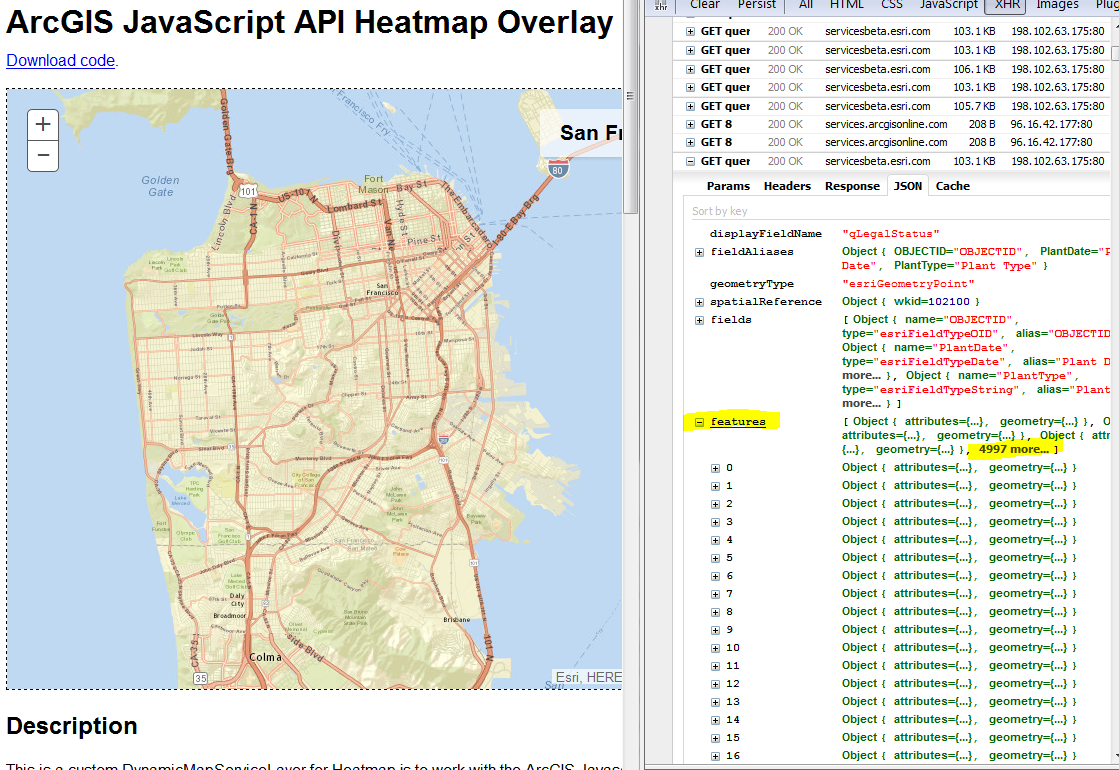
Task: Clear the Net panel request list
Action: pyautogui.click(x=704, y=5)
